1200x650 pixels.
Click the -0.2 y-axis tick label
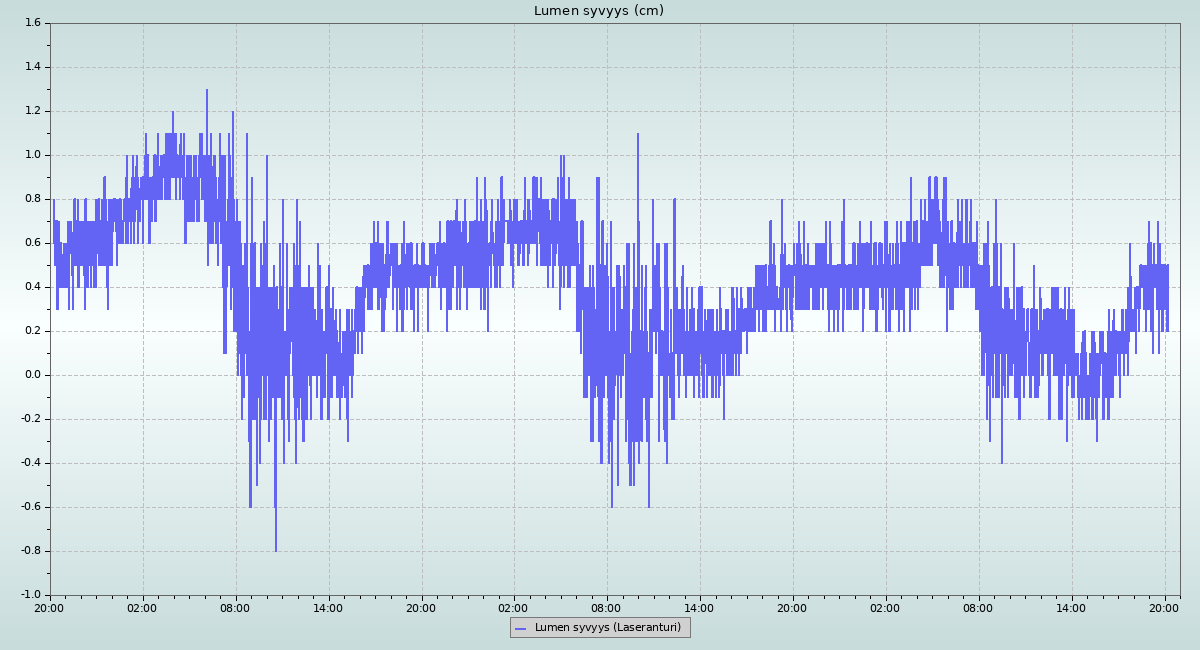(30, 419)
